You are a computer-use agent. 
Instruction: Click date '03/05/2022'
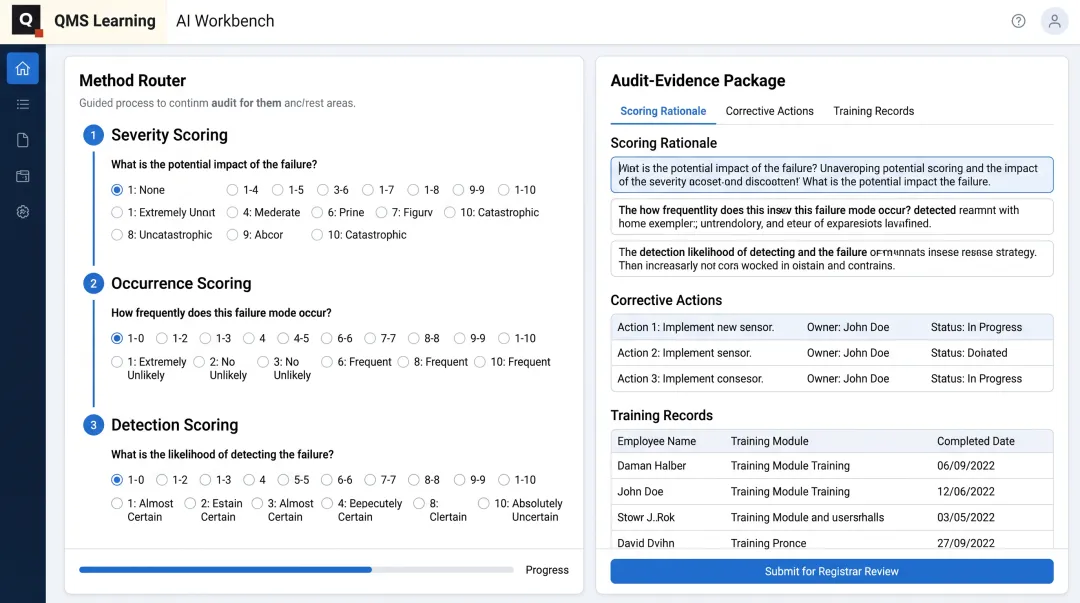pos(966,518)
